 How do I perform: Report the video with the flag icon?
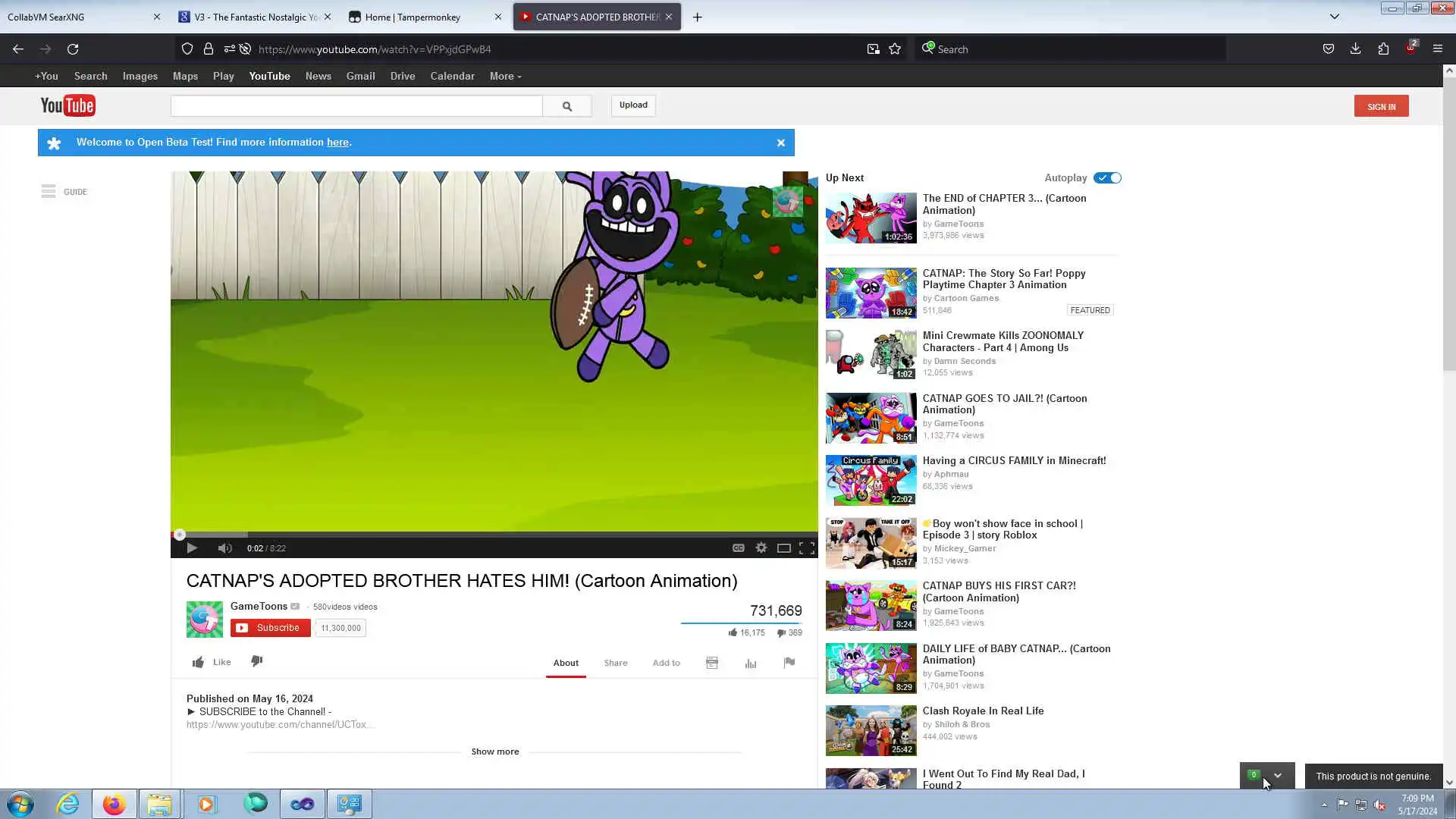tap(789, 663)
